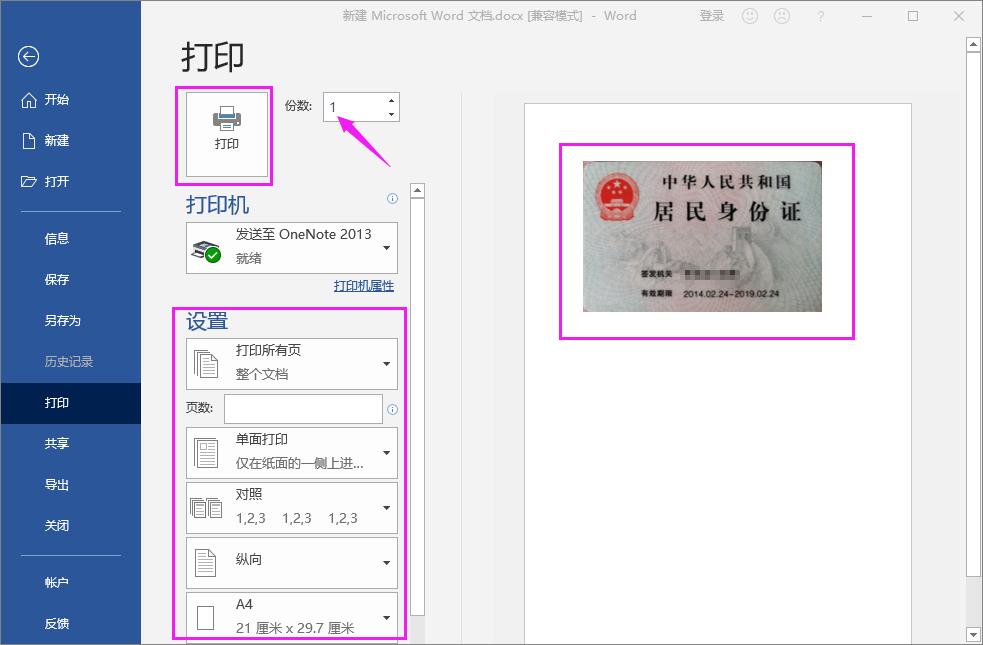Open the 单面打印 single-sided printing dropdown
Image resolution: width=983 pixels, height=645 pixels.
tap(387, 452)
